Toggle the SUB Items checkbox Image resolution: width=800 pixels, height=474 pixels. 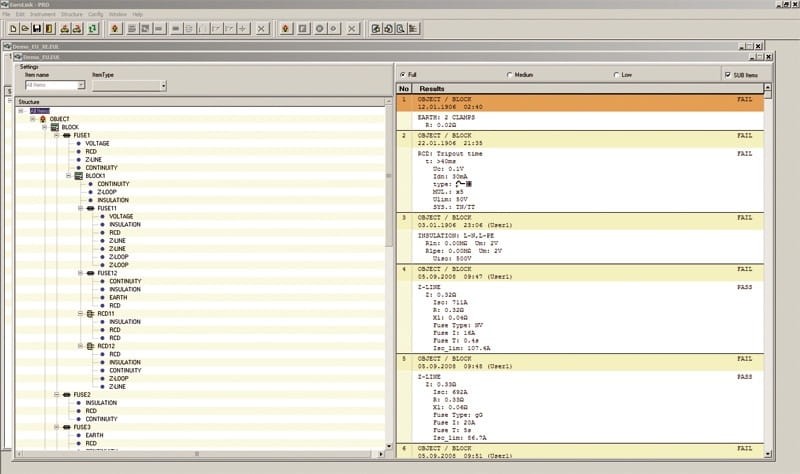(x=728, y=75)
